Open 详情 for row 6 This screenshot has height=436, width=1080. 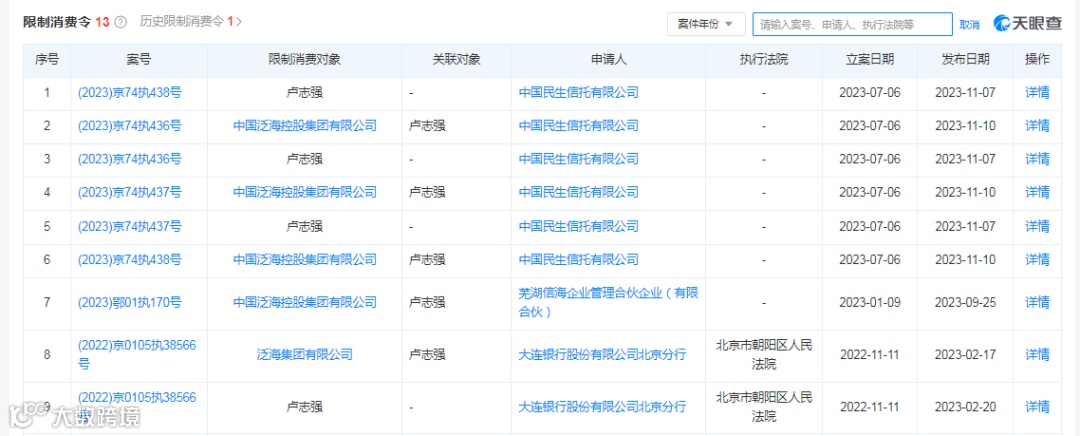[1037, 260]
